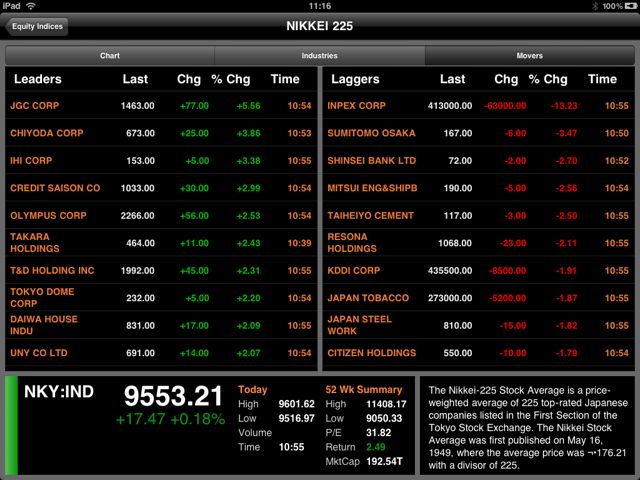640x480 pixels.
Task: Open UNY CO LTD quote
Action: coord(161,353)
